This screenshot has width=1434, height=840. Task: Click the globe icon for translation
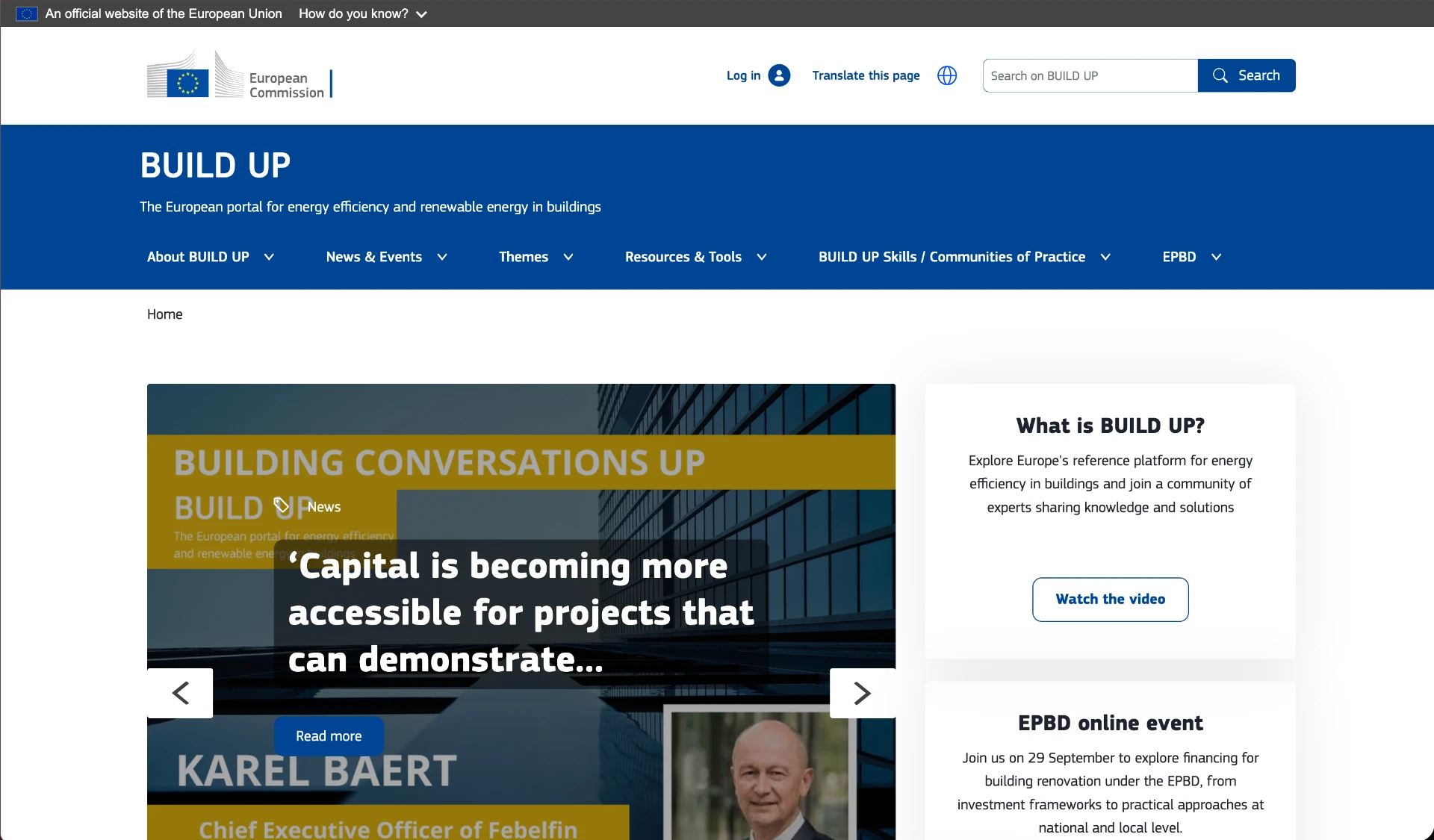947,75
